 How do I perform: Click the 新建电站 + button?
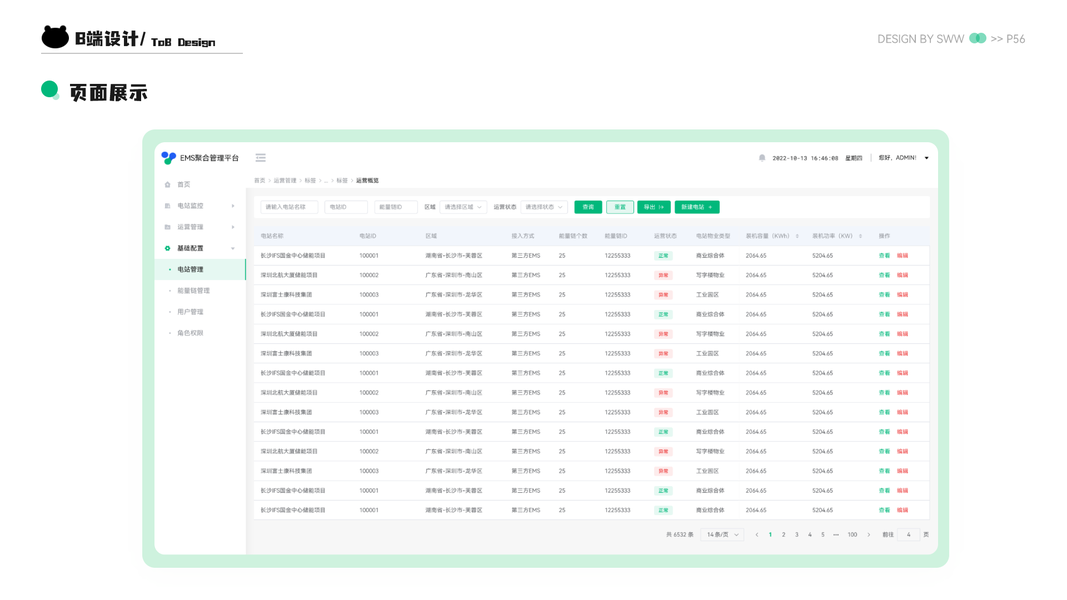tap(697, 207)
